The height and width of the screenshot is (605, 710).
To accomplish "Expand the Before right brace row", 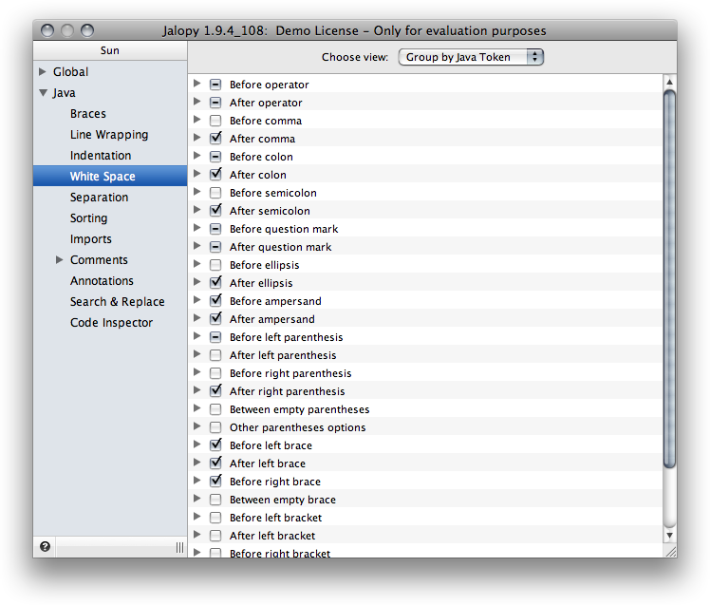I will tap(197, 480).
